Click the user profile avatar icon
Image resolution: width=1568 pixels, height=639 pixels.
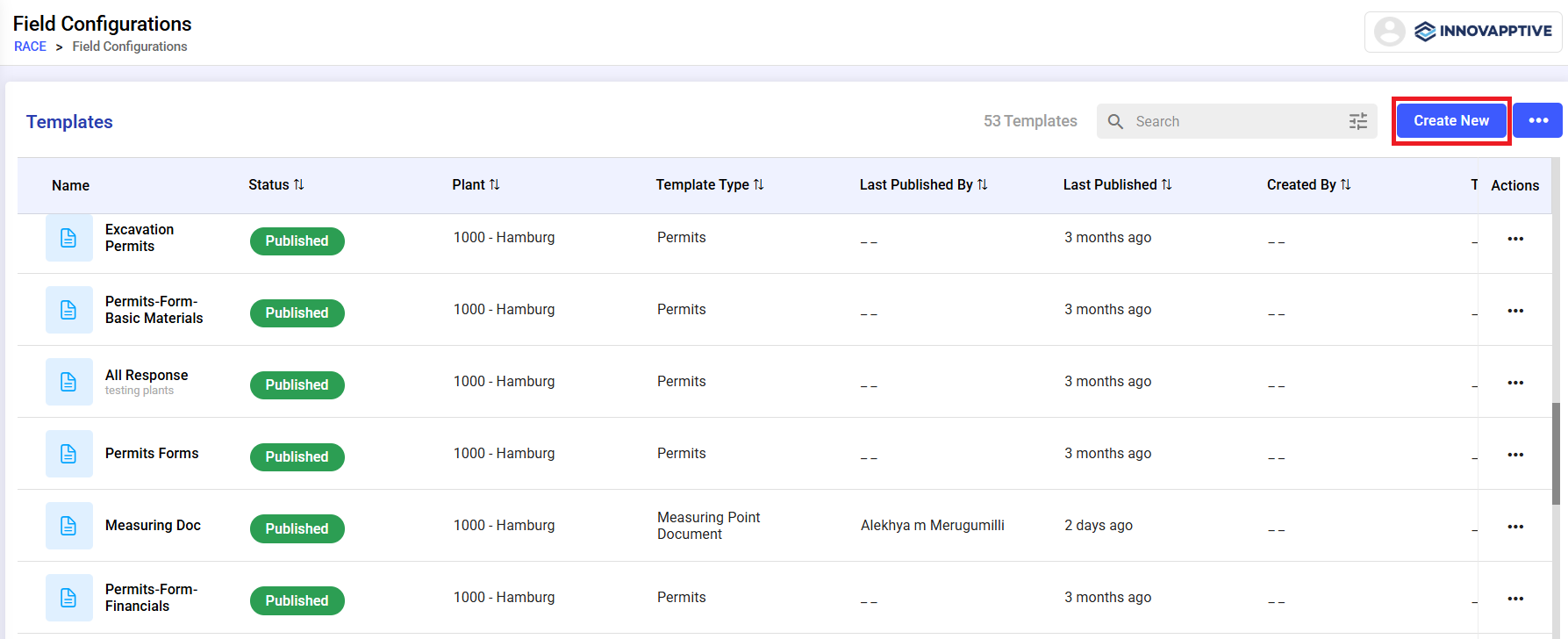(x=1389, y=32)
